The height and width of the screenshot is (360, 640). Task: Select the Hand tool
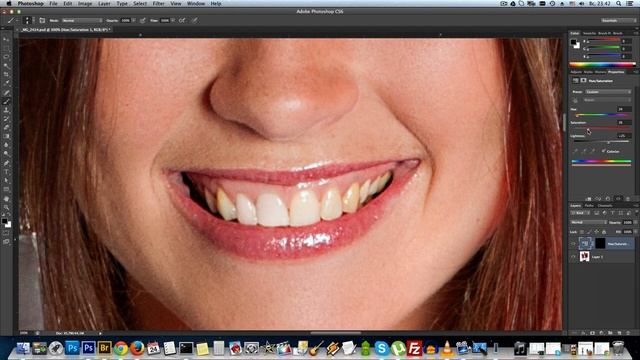click(x=6, y=199)
